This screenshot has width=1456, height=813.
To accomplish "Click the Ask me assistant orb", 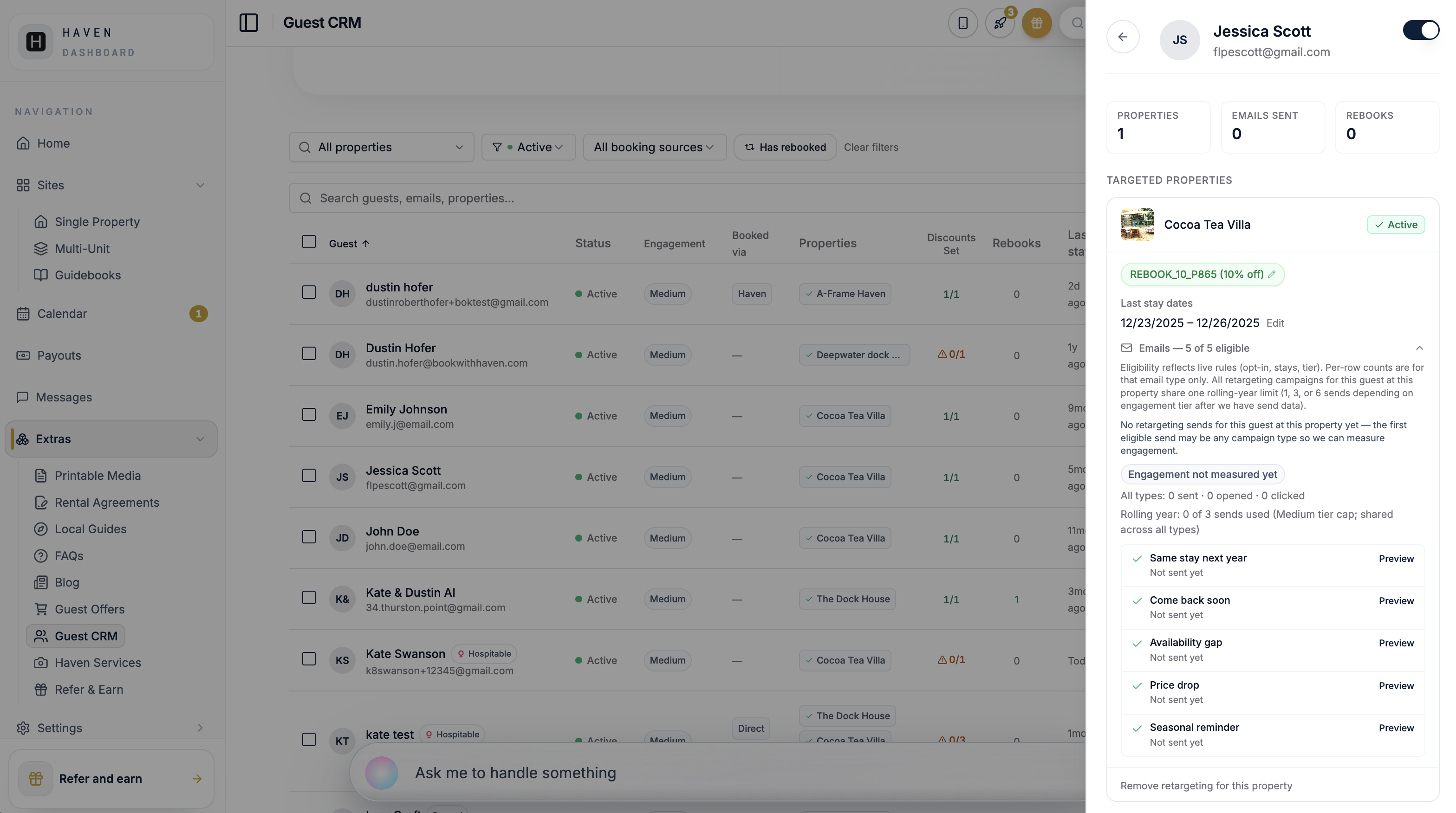I will click(x=382, y=773).
